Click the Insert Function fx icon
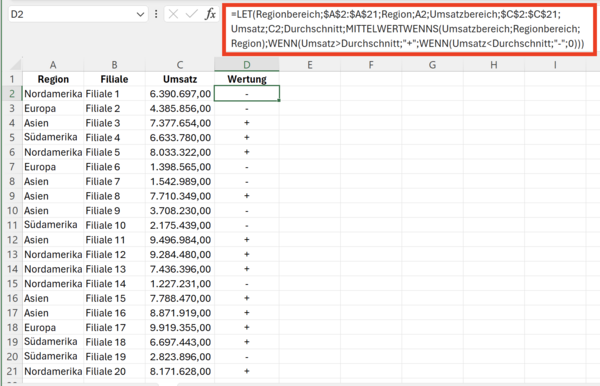This screenshot has width=600, height=386. click(210, 15)
